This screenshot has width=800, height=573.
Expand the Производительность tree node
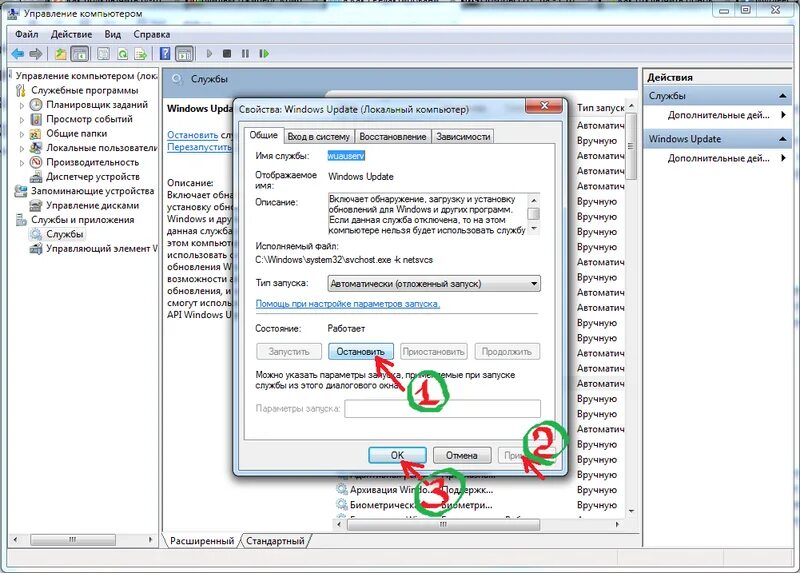(21, 163)
